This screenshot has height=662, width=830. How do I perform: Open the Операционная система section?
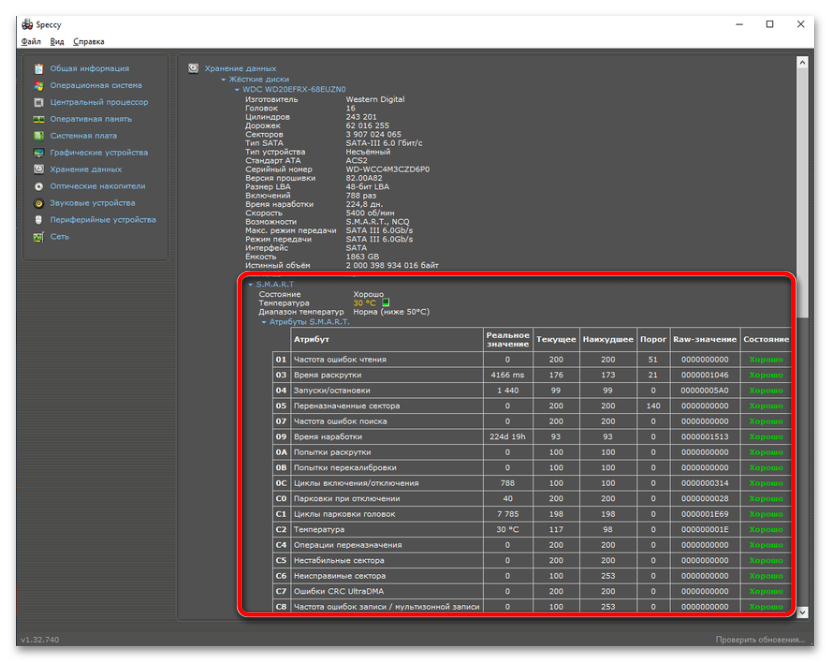coord(96,86)
